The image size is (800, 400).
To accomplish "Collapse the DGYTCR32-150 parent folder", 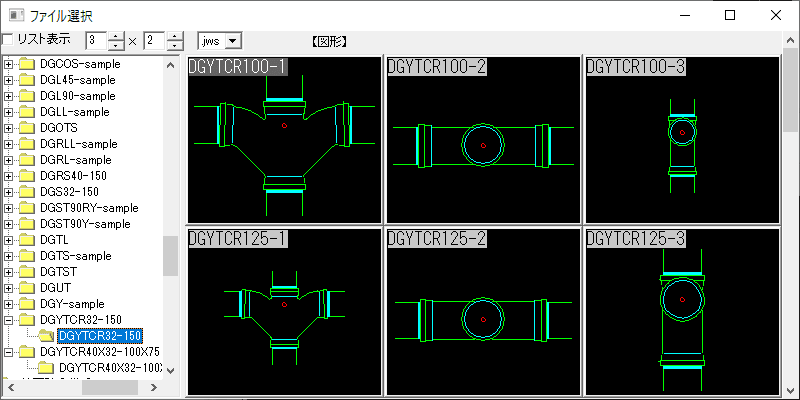I will pos(8,320).
